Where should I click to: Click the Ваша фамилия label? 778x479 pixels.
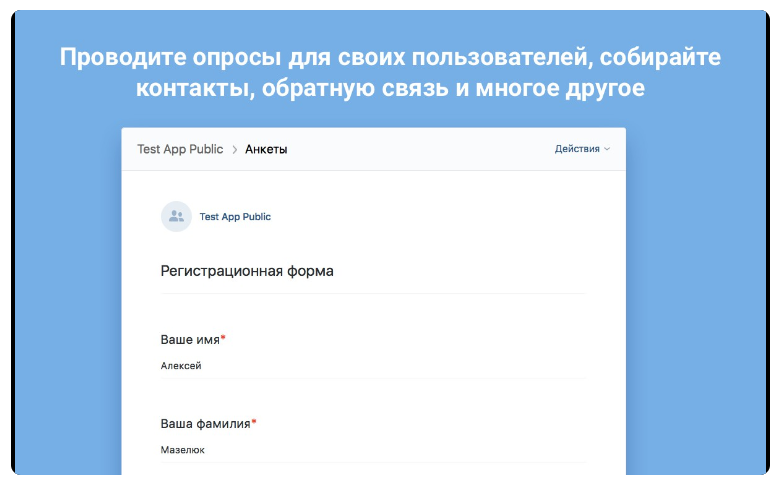coord(205,423)
